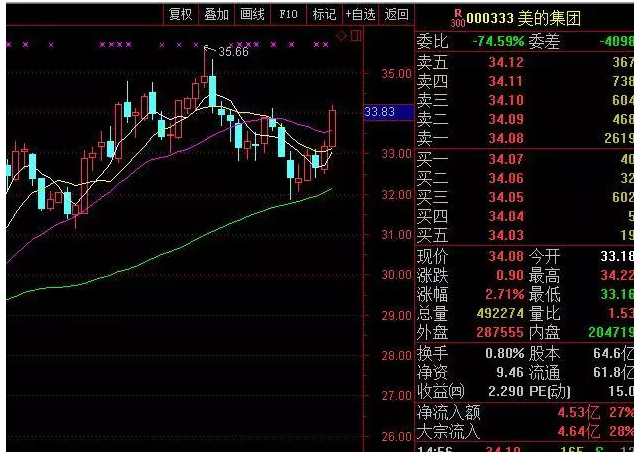
Task: Select the 画线 drawing tool
Action: [x=253, y=14]
